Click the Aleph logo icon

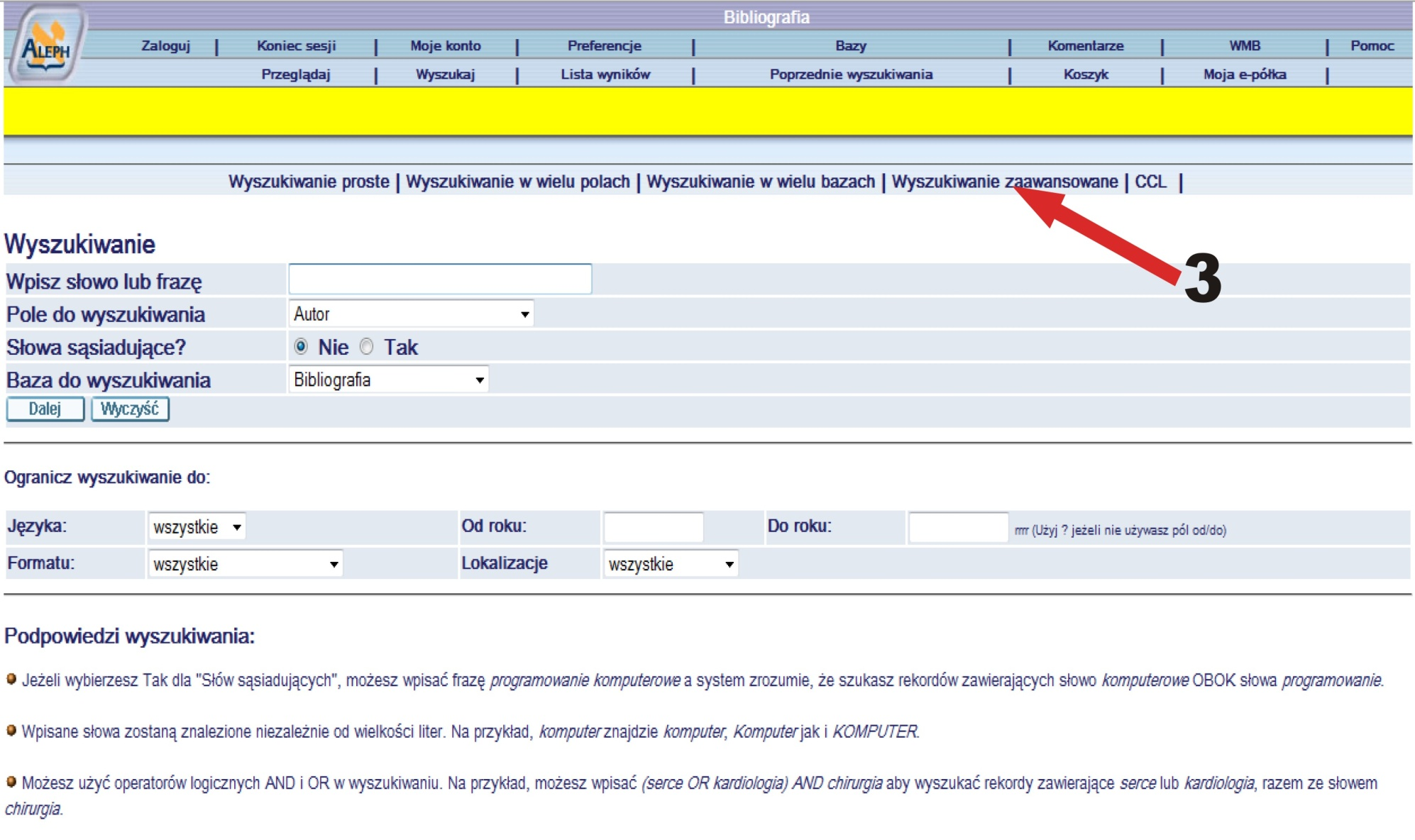click(x=47, y=44)
